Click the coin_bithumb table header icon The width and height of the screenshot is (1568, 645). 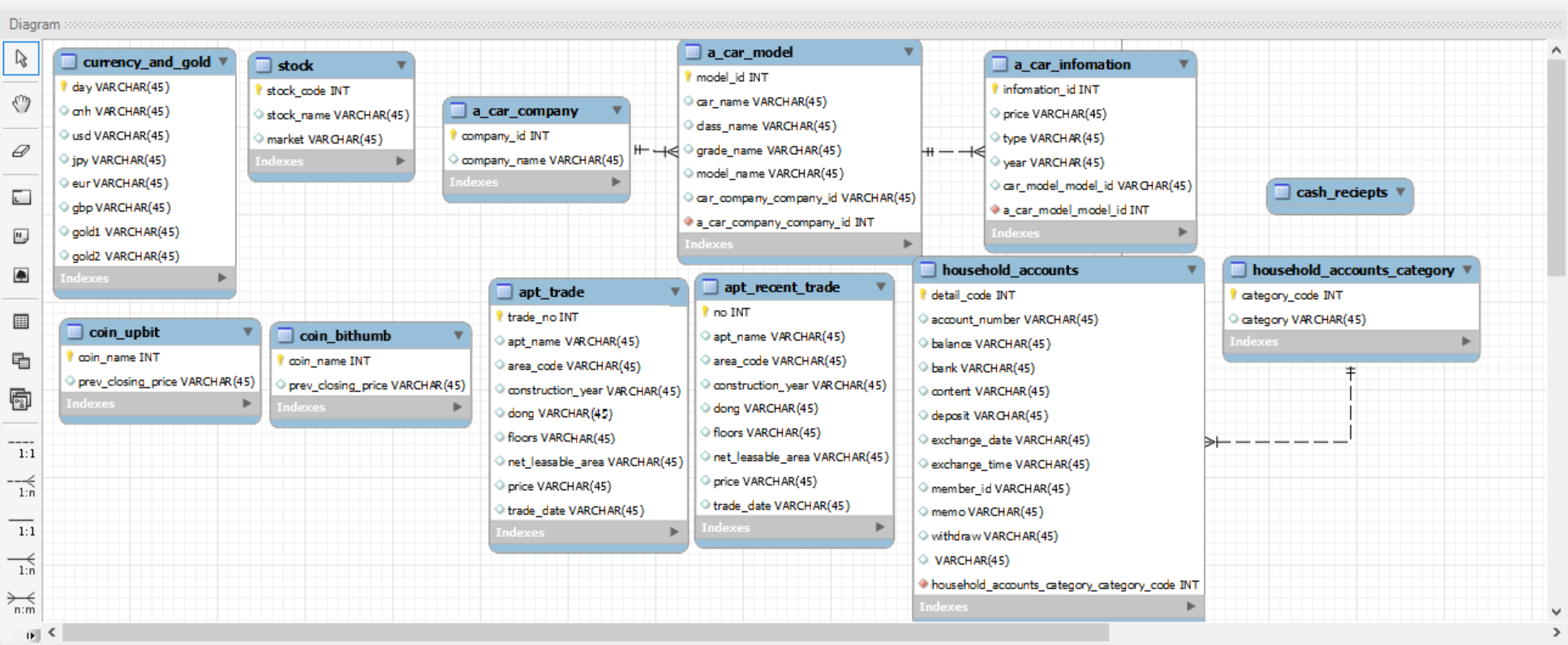pyautogui.click(x=285, y=335)
